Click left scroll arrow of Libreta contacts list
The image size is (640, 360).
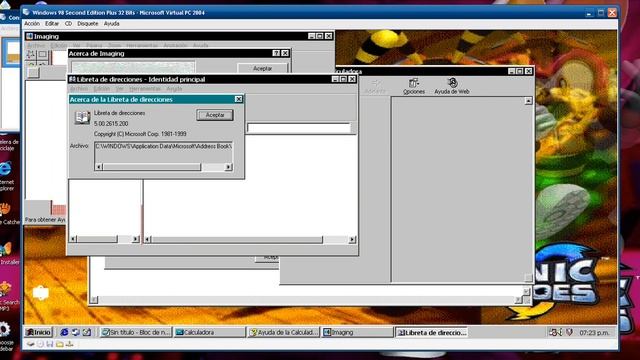click(x=148, y=240)
